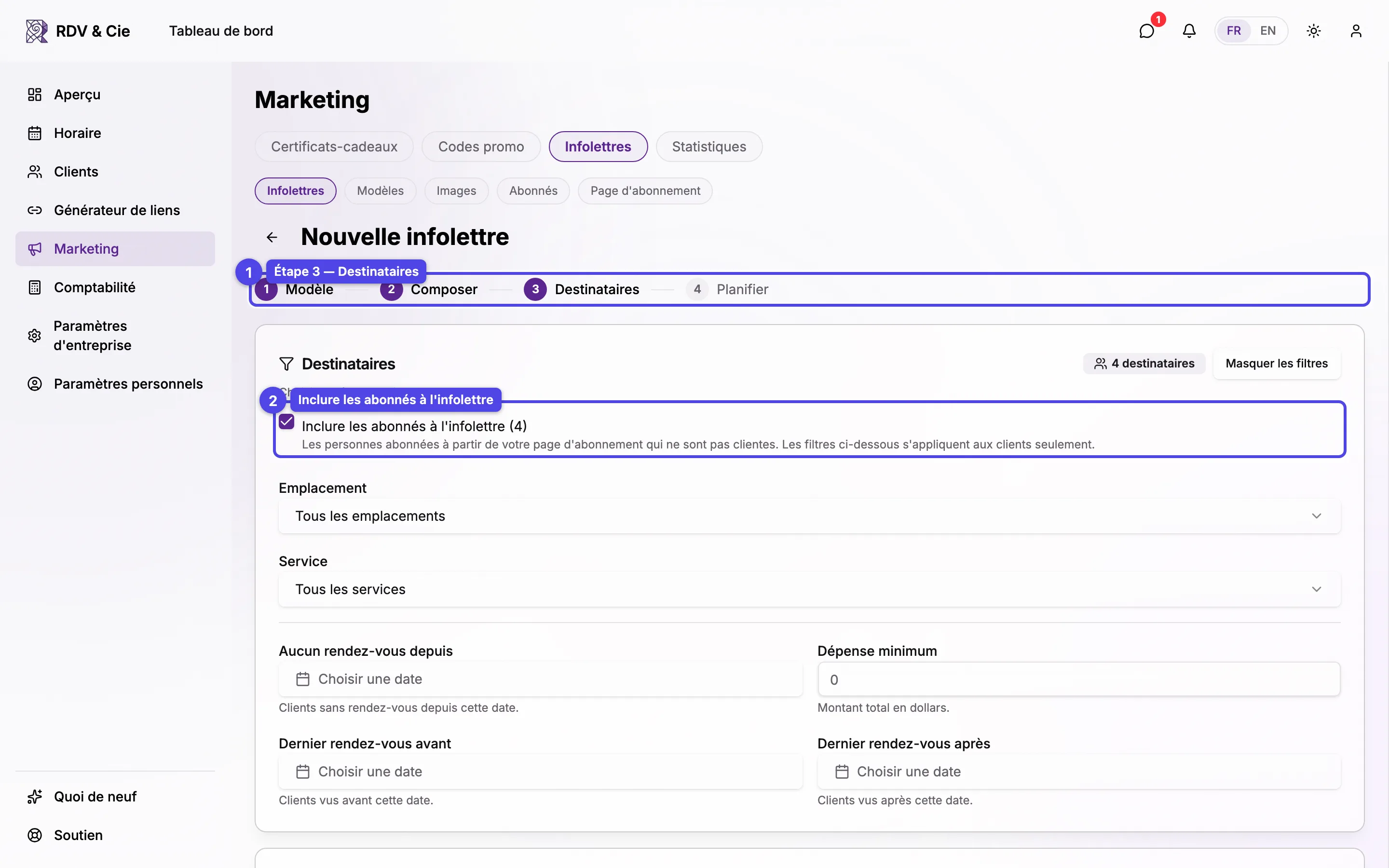The height and width of the screenshot is (868, 1389).
Task: Open the chat messages icon with badge
Action: coord(1146,31)
